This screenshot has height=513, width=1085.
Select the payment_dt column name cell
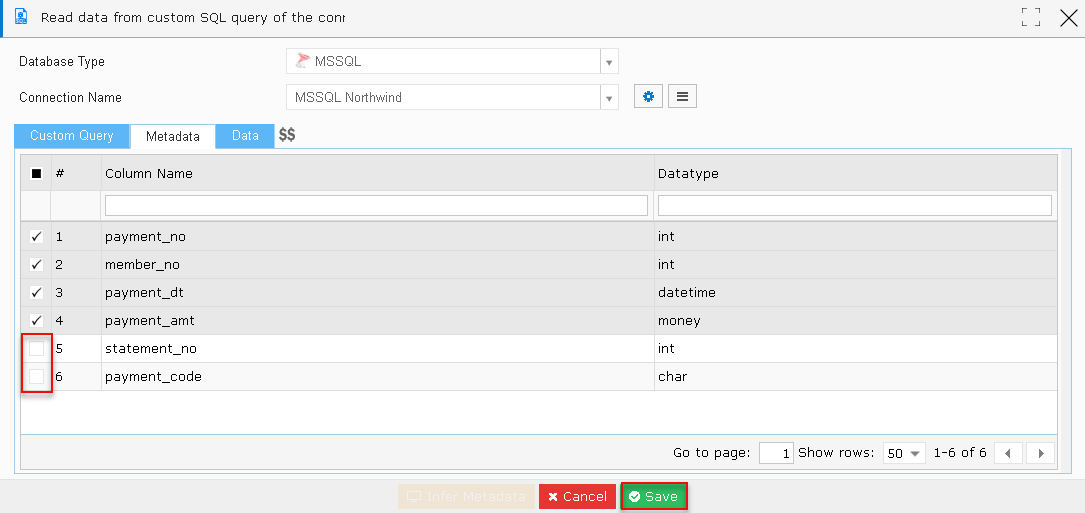[x=377, y=293]
